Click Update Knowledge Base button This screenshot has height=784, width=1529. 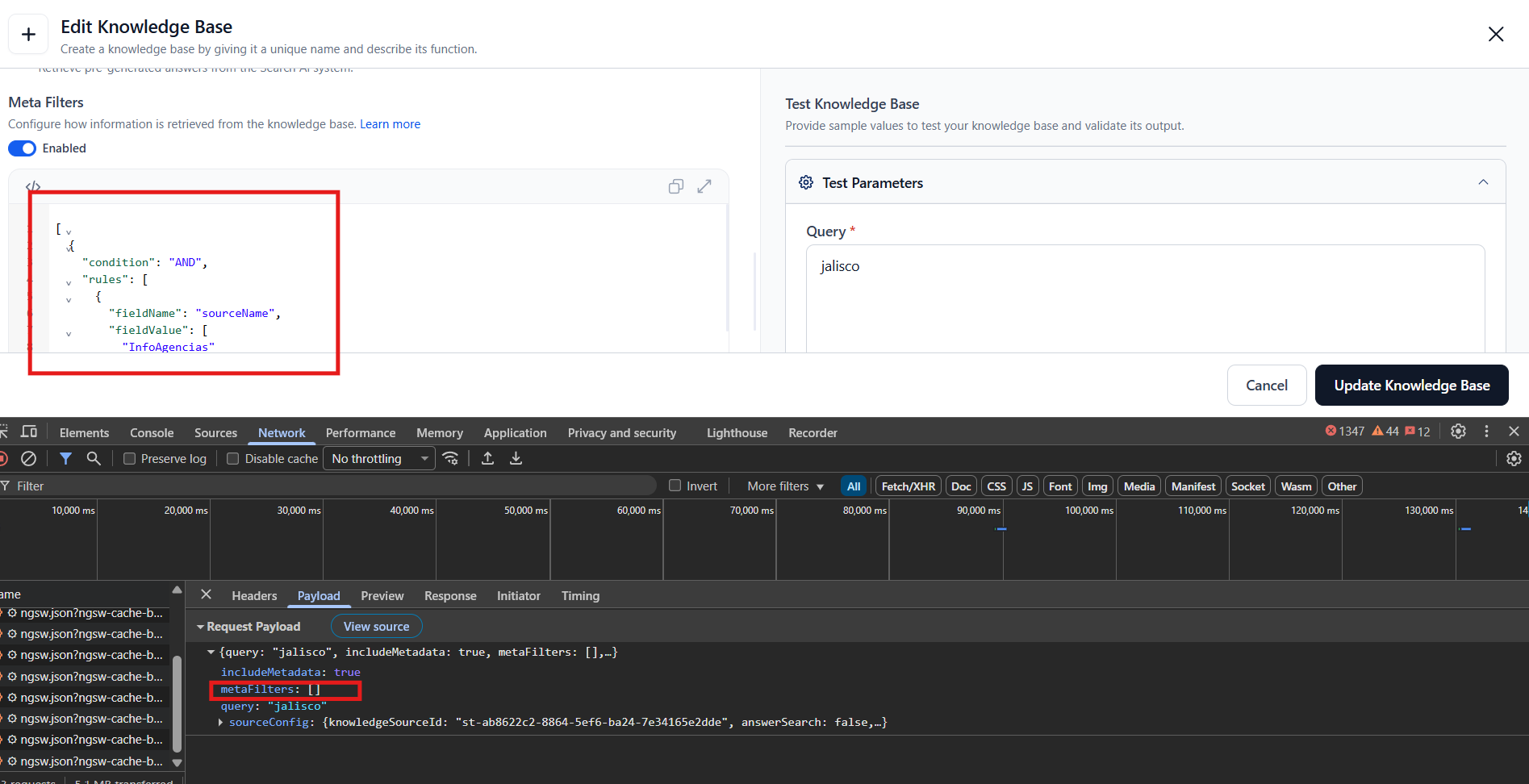(1411, 386)
